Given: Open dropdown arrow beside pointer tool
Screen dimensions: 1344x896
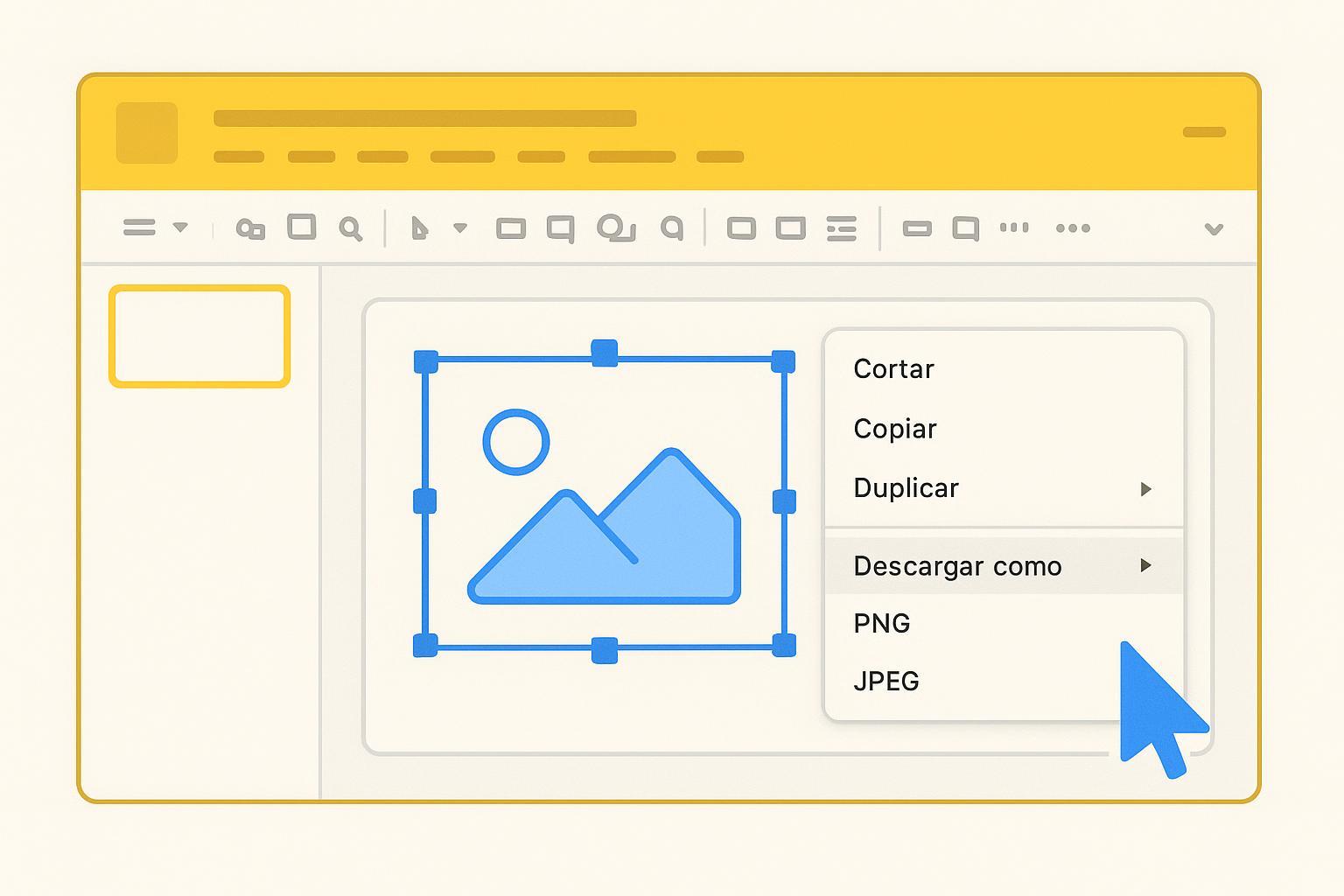Looking at the screenshot, I should point(460,228).
